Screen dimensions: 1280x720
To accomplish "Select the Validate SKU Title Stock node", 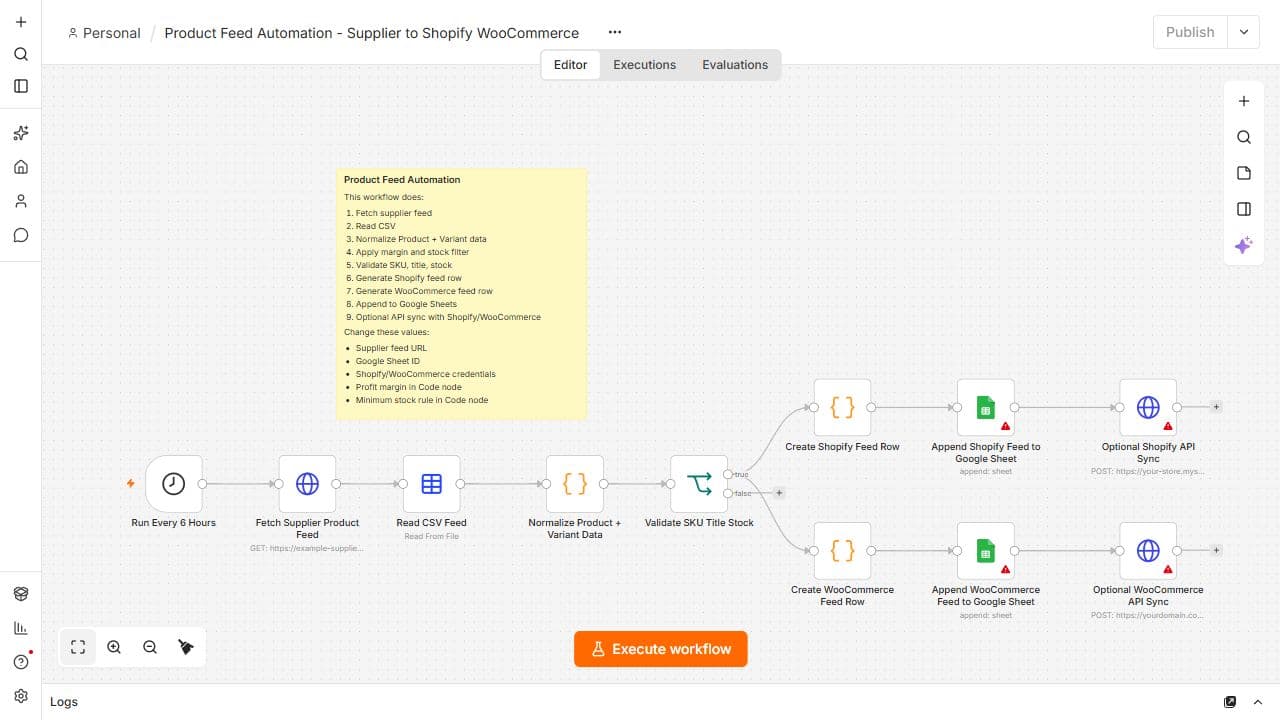I will click(x=699, y=484).
